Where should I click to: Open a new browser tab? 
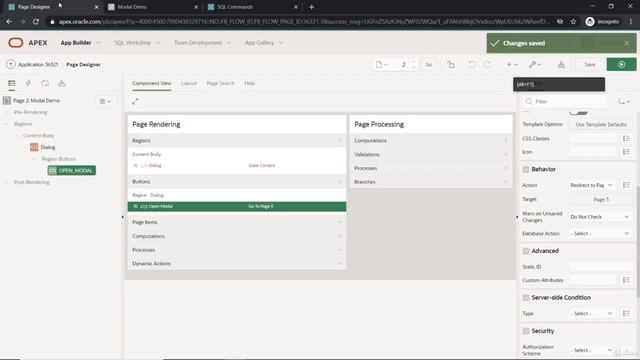pyautogui.click(x=311, y=7)
